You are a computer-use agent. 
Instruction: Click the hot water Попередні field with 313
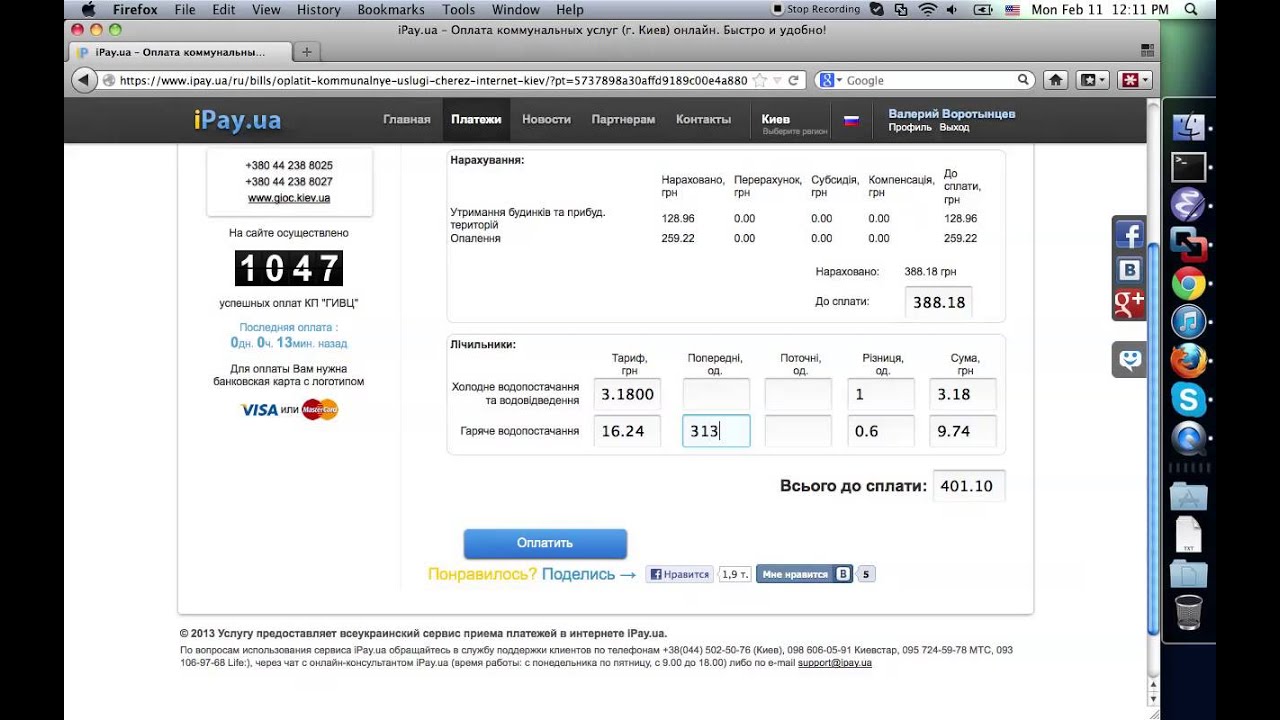point(716,431)
